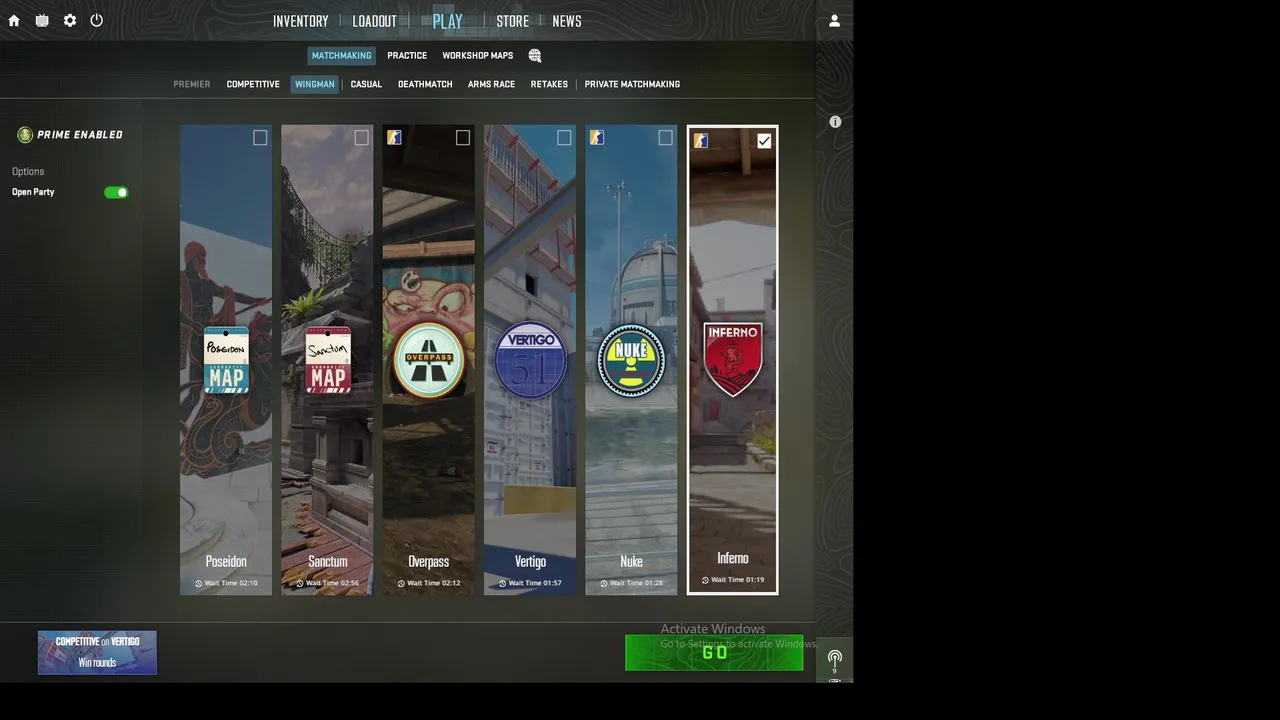Viewport: 1280px width, 720px height.
Task: Click the Poseidon map name label
Action: [226, 562]
